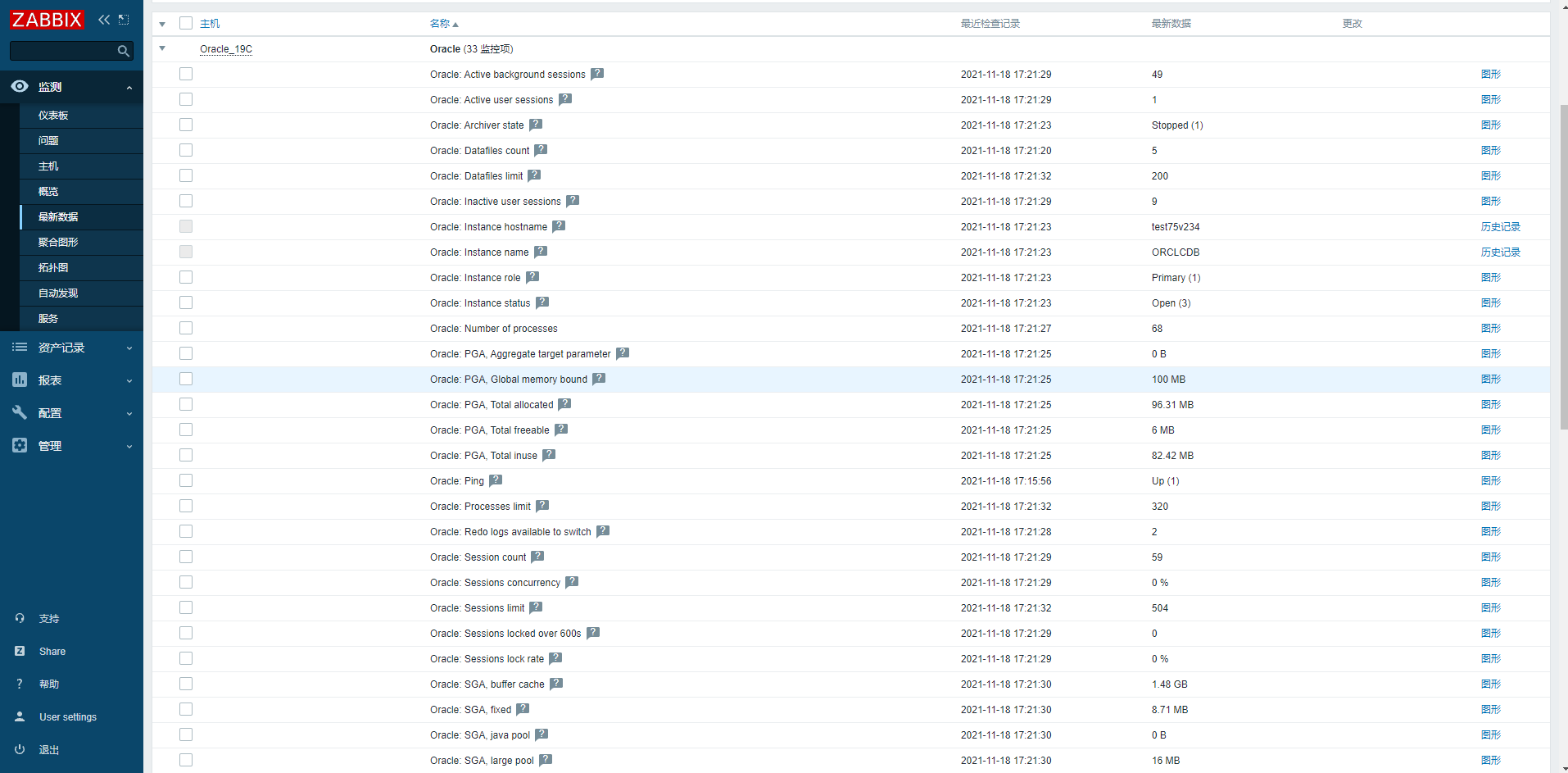Check the PGA, Global memory bound checkbox

(186, 379)
